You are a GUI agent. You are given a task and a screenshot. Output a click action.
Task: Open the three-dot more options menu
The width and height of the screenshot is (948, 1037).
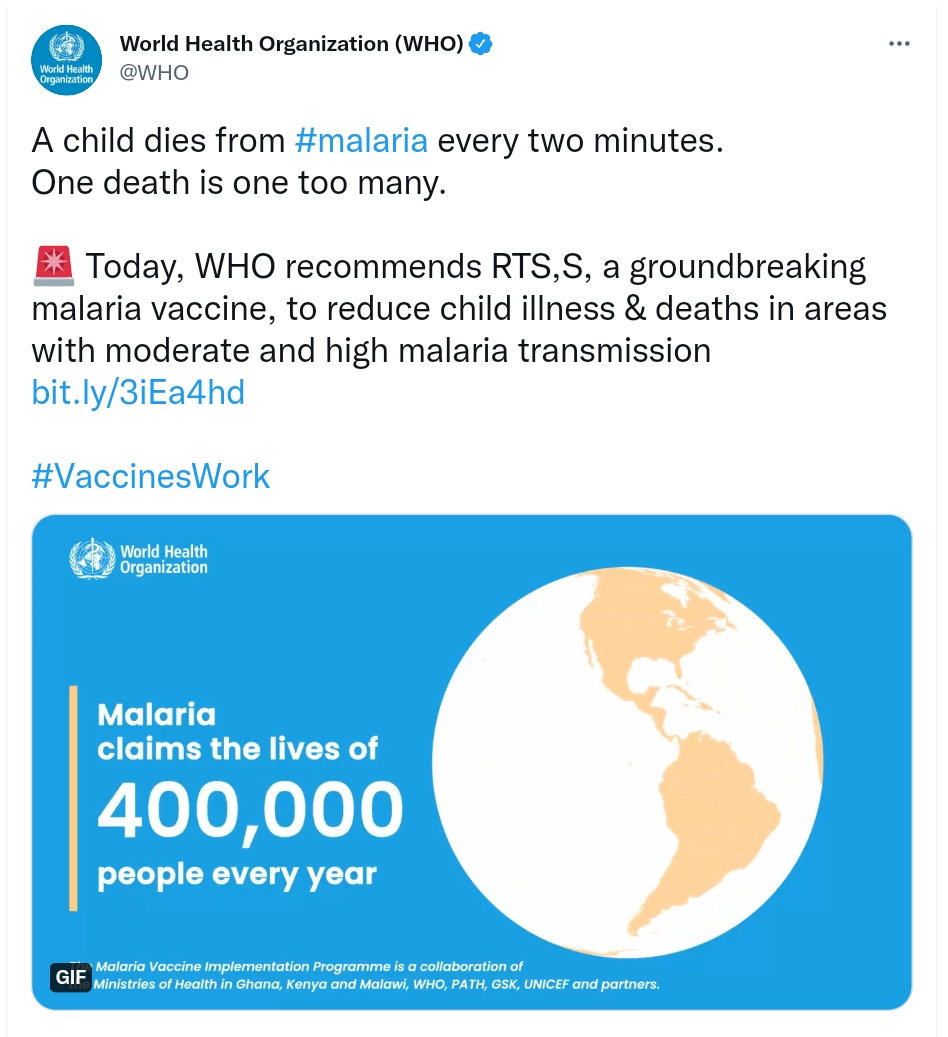[899, 44]
